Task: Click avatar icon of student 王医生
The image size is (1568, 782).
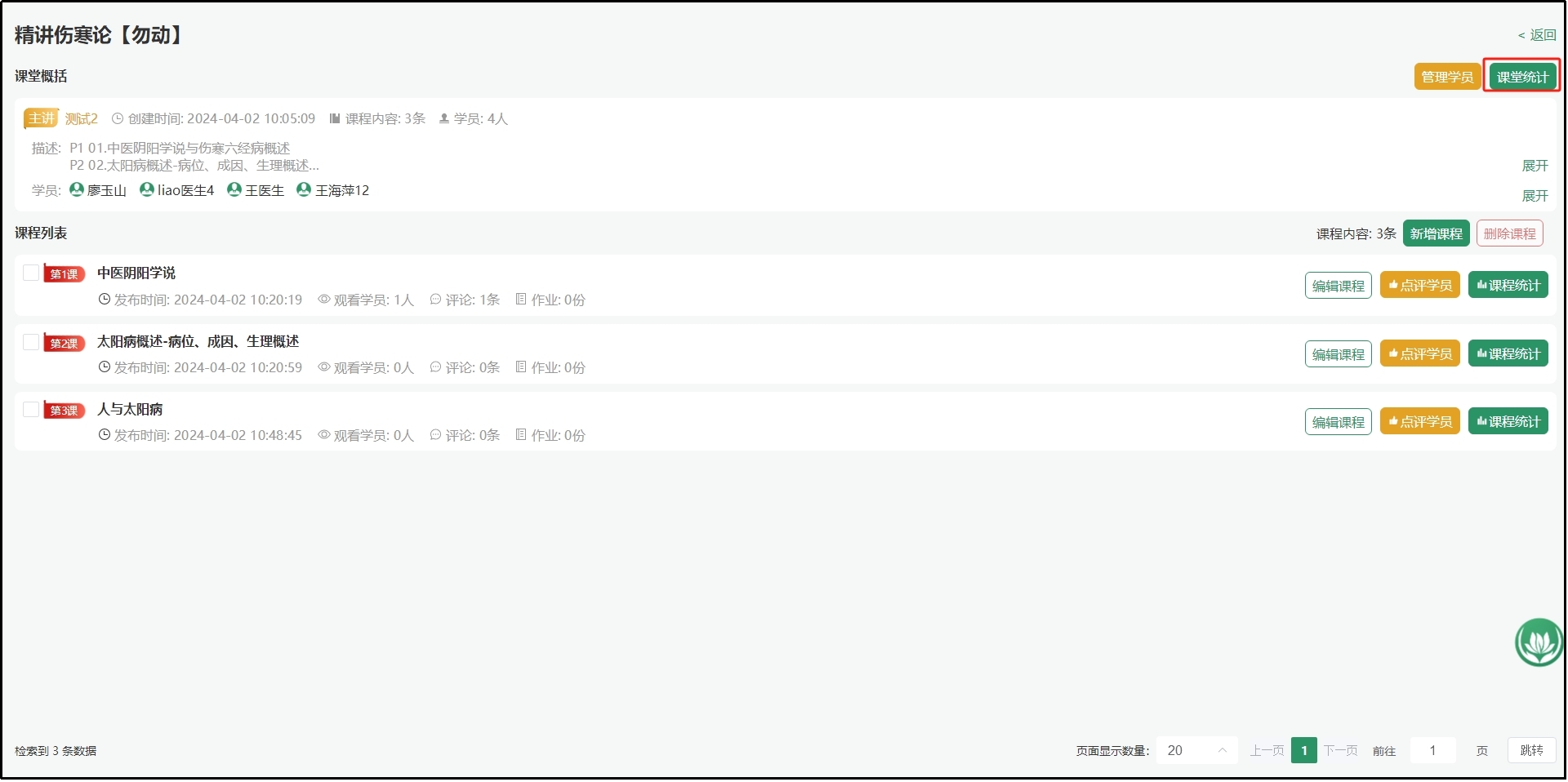Action: click(234, 189)
